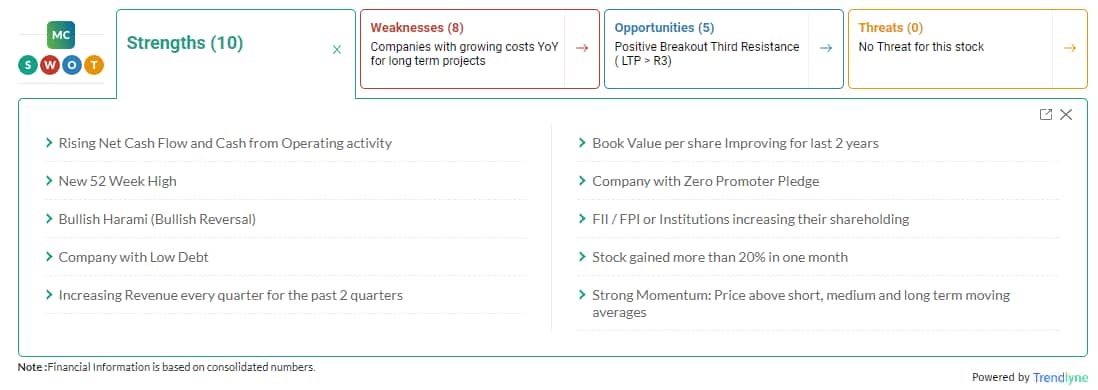Open 'Bullish Harami (Bullish Reversal)' item
Viewport: 1098px width, 390px height.
(158, 219)
